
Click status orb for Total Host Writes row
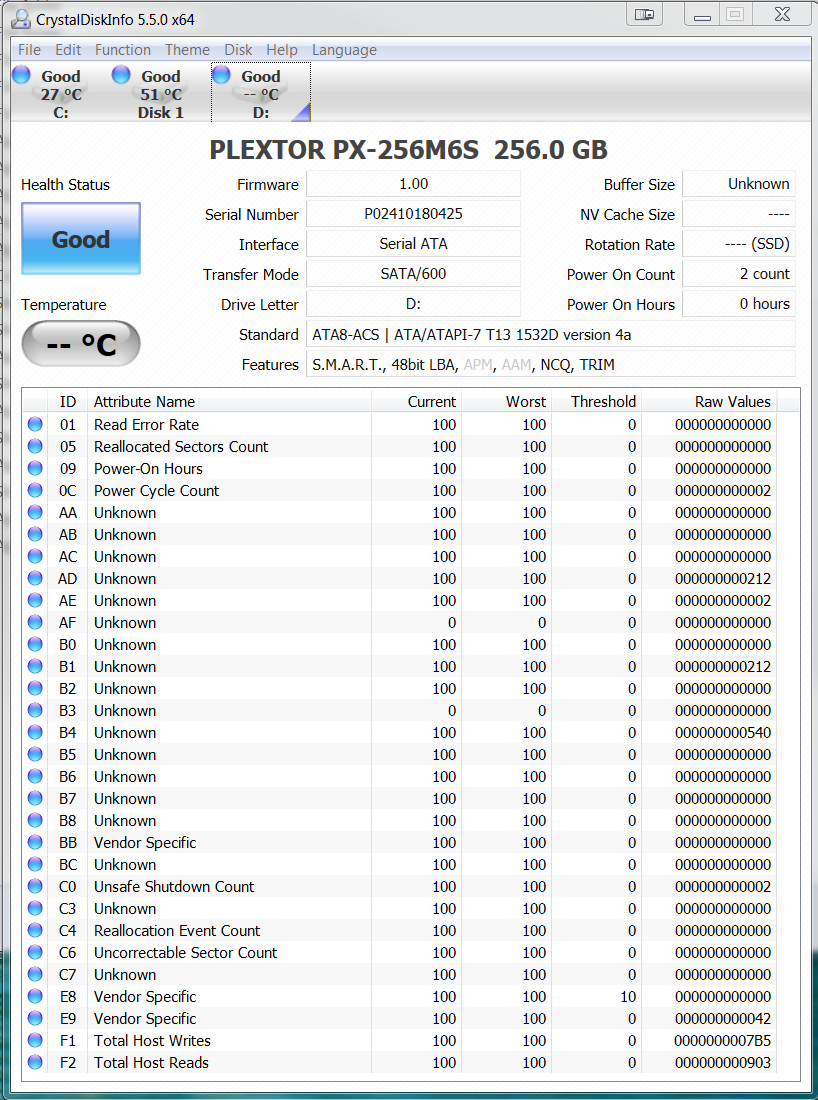[36, 1041]
